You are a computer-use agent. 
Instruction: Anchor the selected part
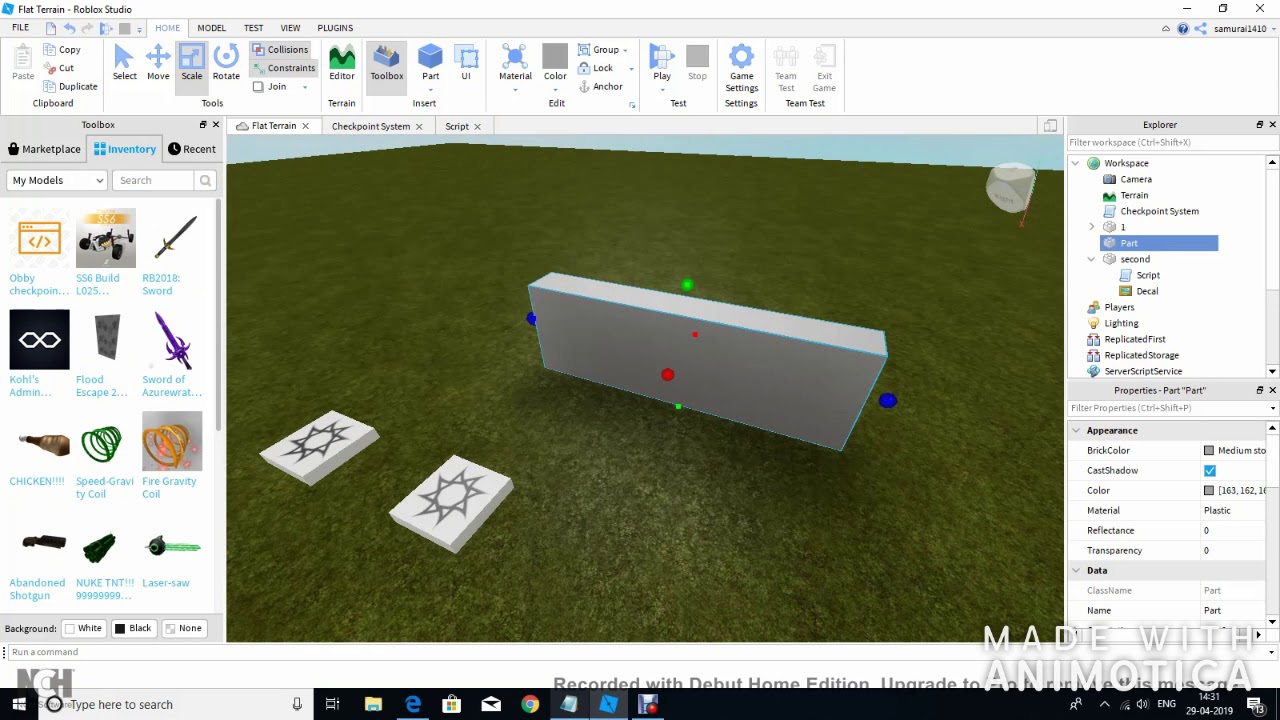click(600, 87)
